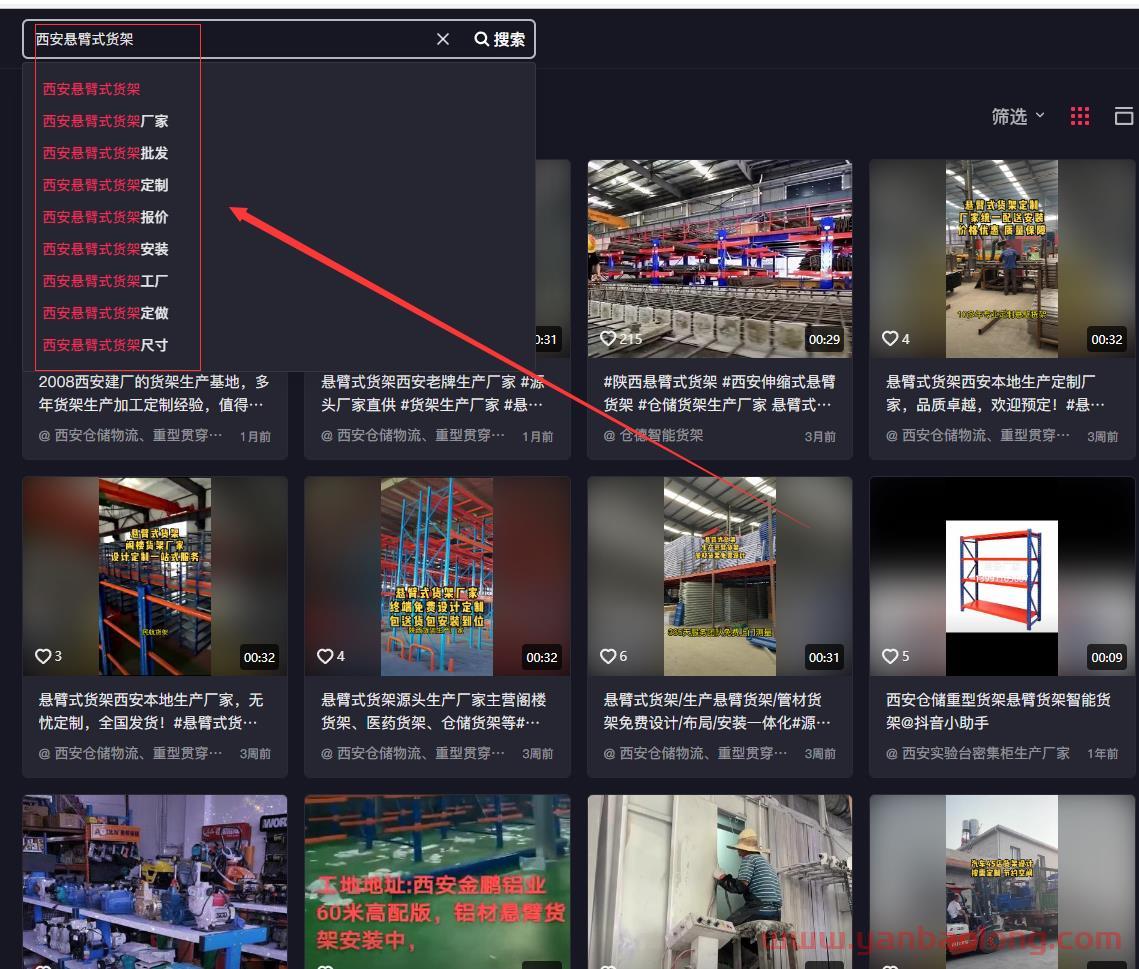The height and width of the screenshot is (969, 1139).
Task: Like the video with 215 hearts
Action: (608, 339)
